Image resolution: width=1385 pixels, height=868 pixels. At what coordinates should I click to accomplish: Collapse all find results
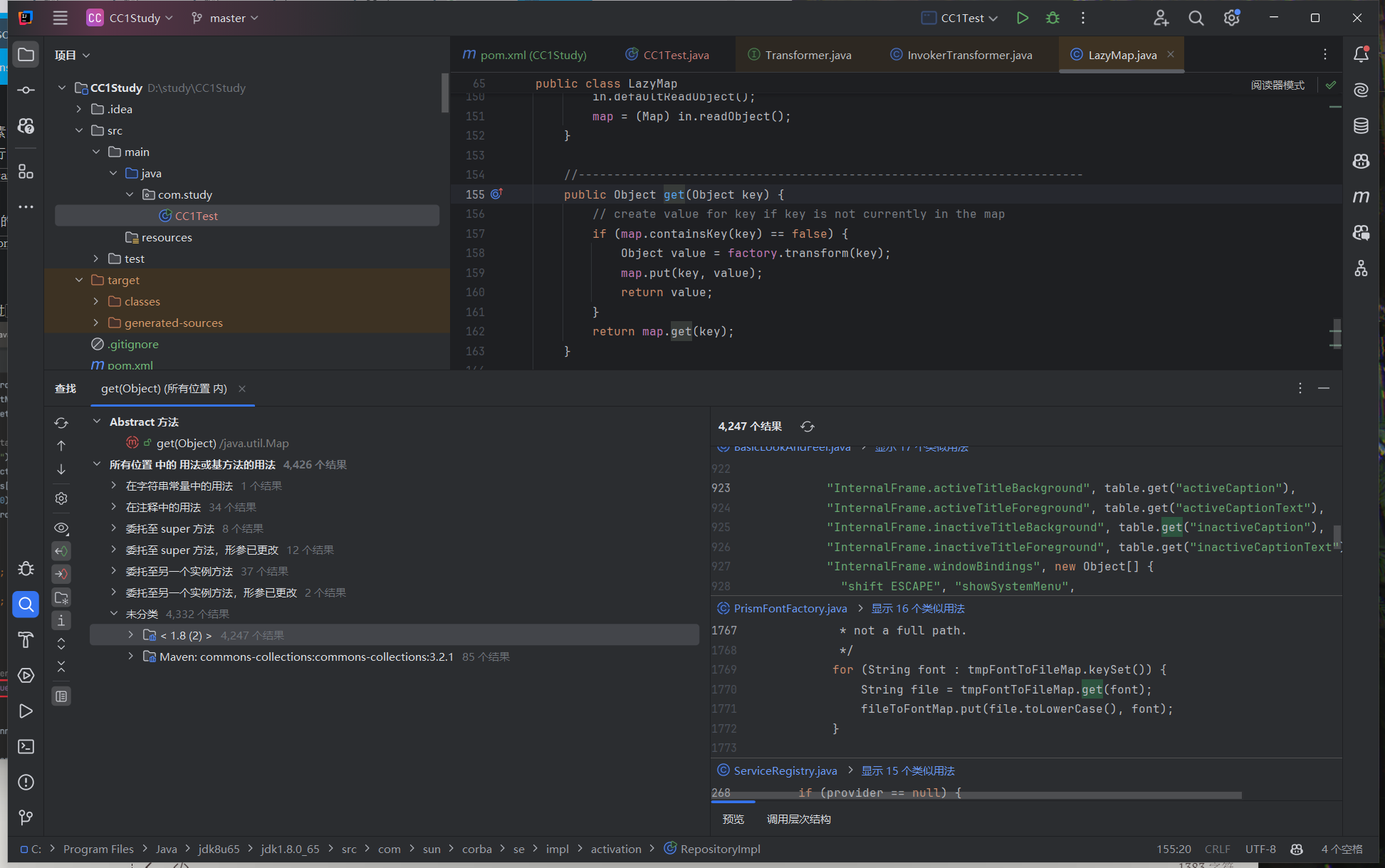tap(62, 666)
